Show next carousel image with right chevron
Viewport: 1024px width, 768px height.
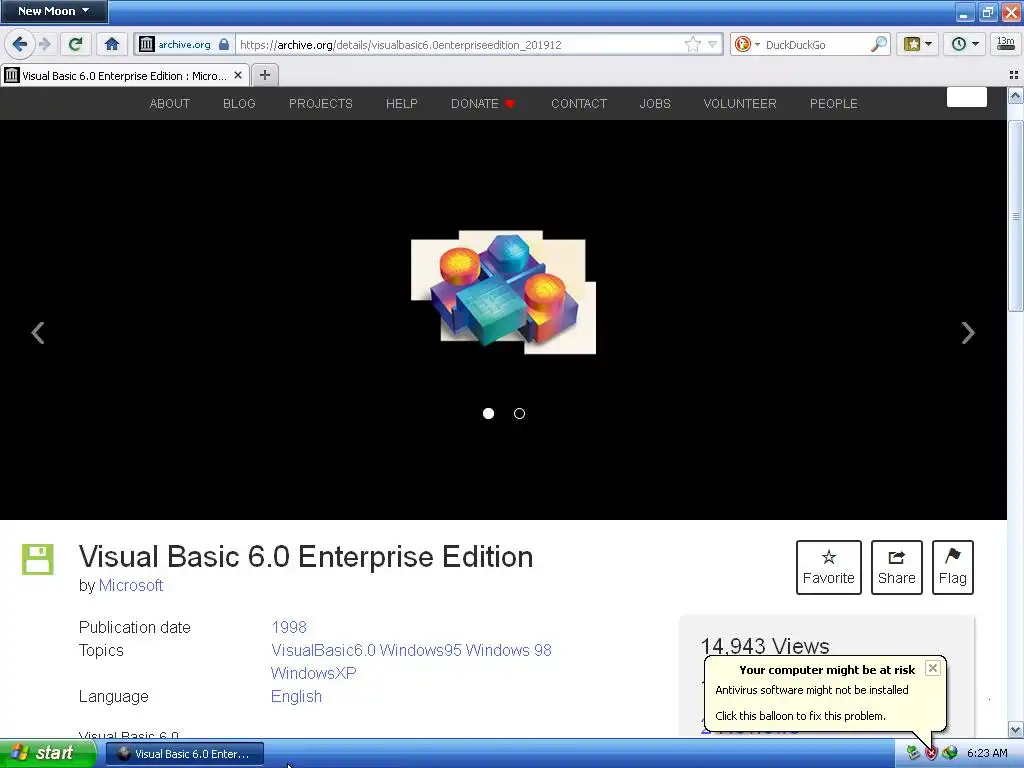968,332
